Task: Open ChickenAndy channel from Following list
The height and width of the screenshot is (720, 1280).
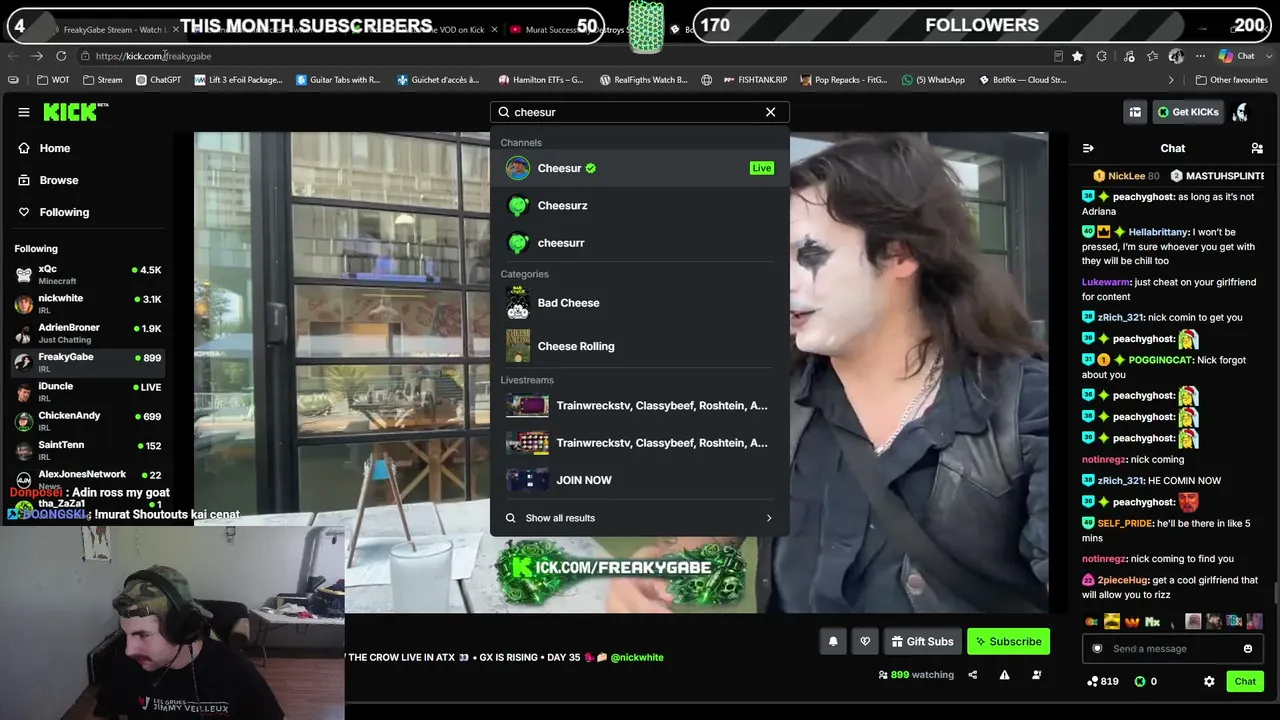Action: (x=88, y=420)
